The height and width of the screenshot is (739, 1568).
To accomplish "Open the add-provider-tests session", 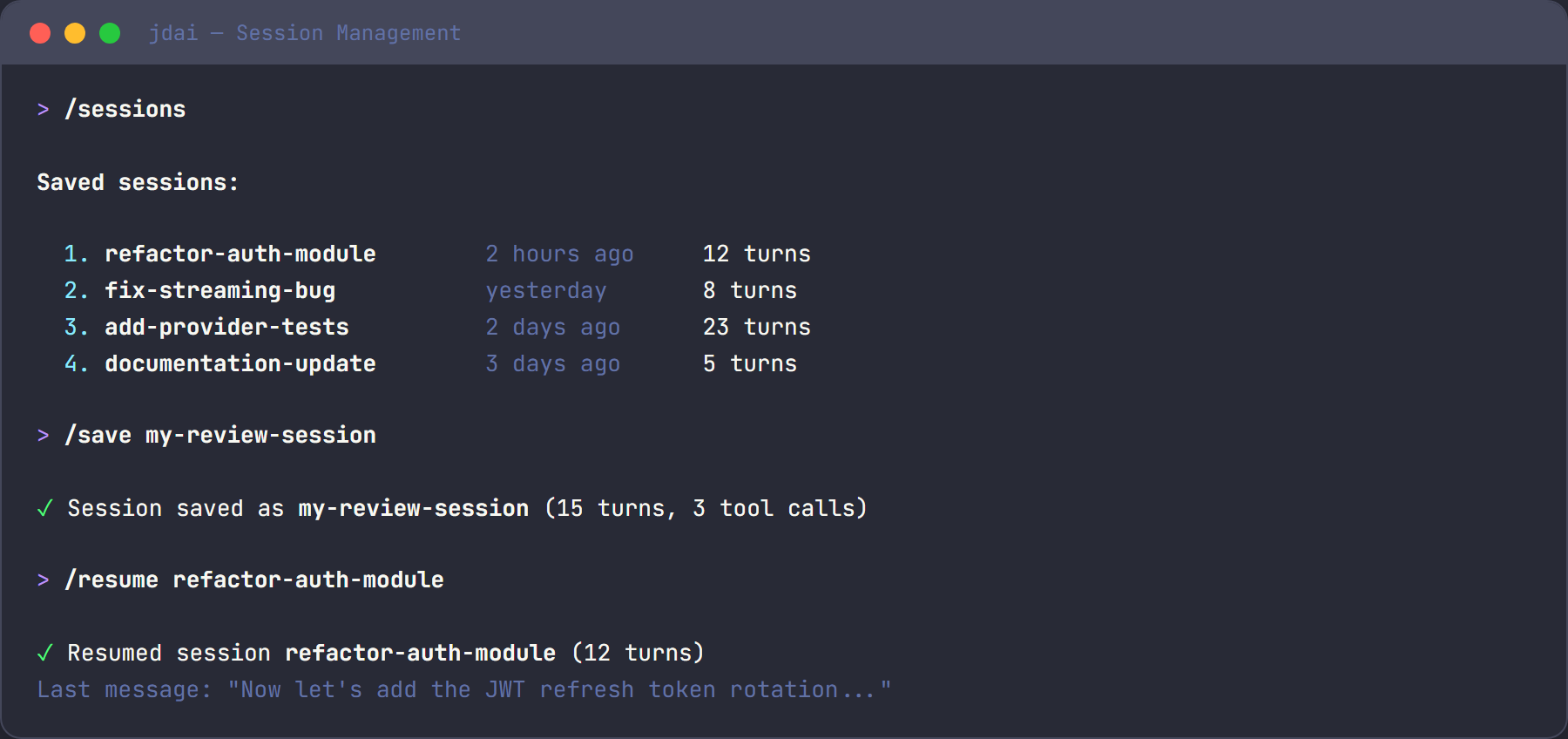I will click(226, 327).
